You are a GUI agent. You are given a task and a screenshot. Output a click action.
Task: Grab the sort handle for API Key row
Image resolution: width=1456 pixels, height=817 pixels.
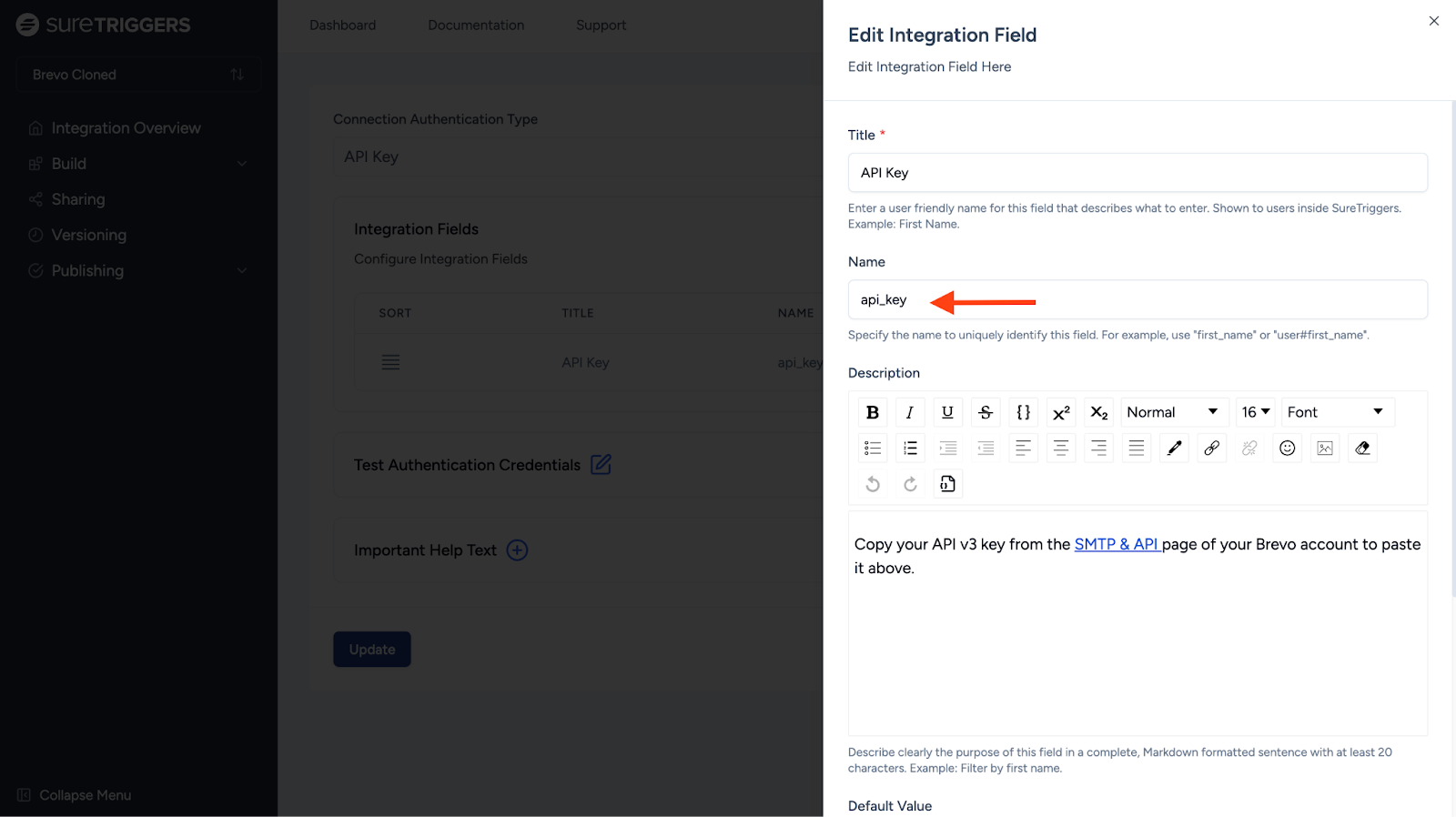tap(390, 362)
